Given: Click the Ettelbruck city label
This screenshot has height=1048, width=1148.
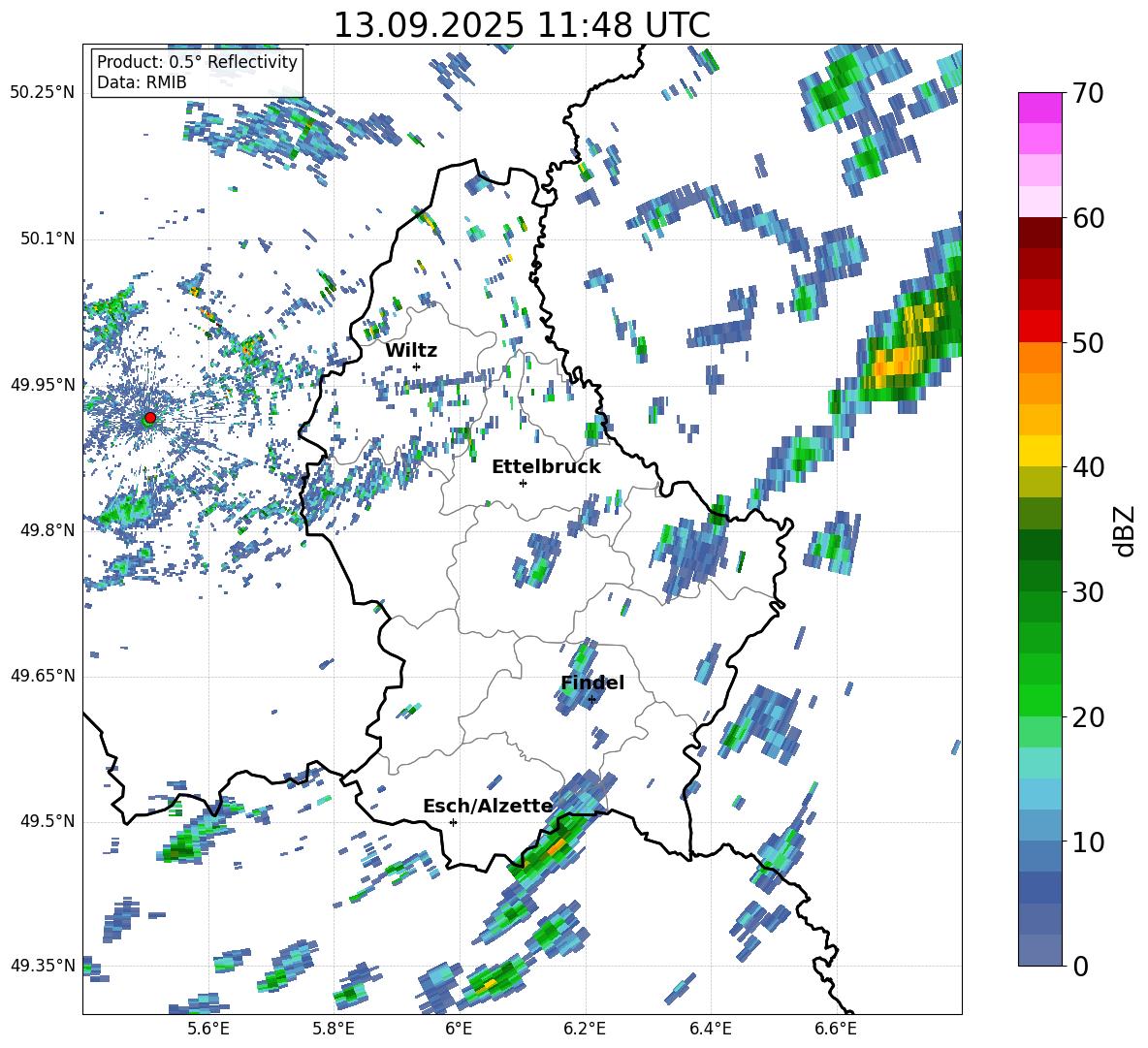Looking at the screenshot, I should pos(546,467).
